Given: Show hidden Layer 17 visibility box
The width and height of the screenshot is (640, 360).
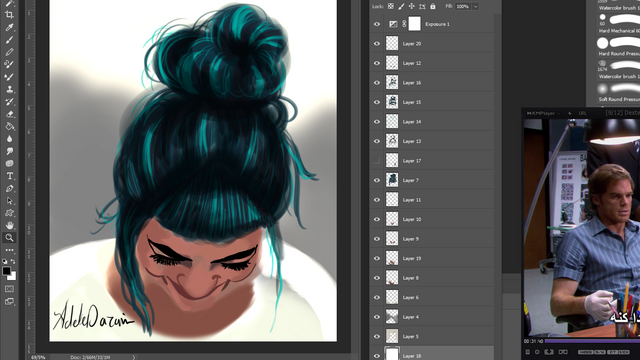Looking at the screenshot, I should [377, 161].
